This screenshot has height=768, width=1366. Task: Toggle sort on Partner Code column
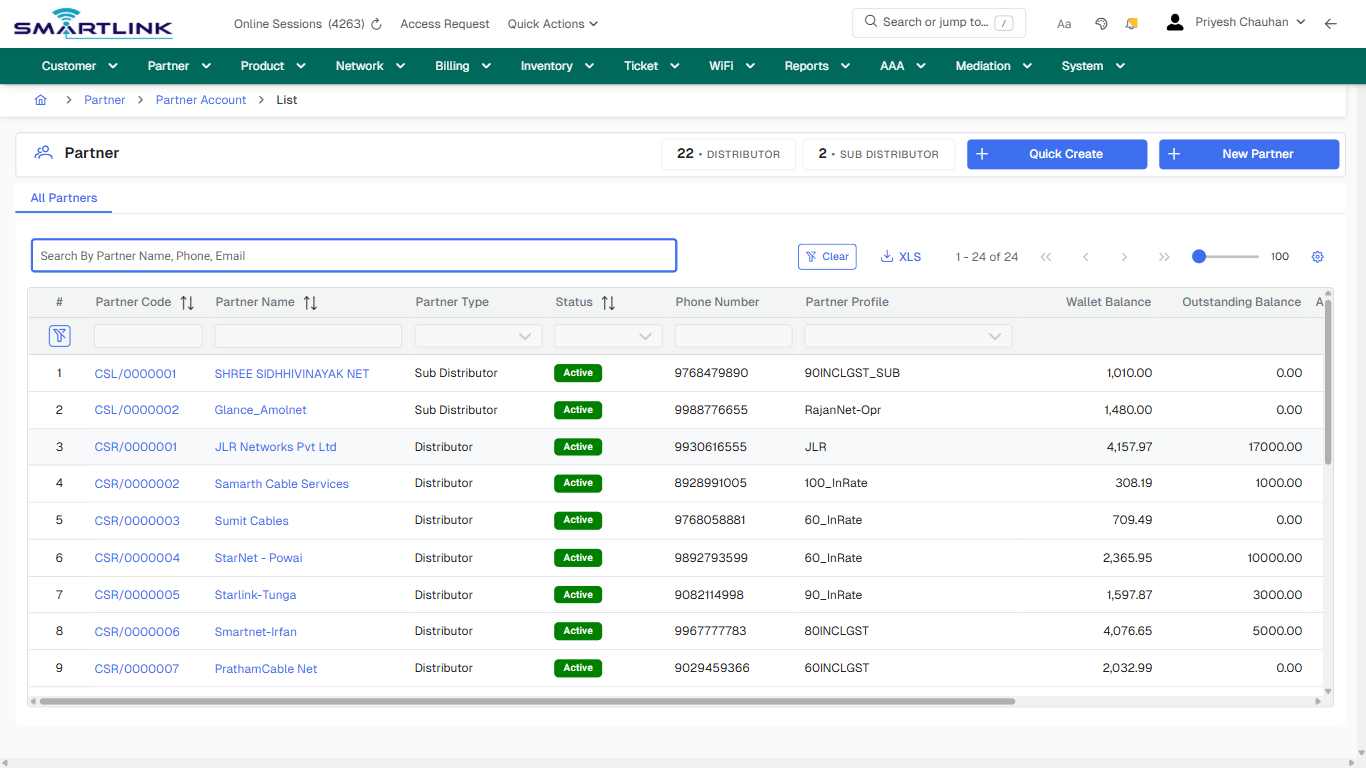coord(188,302)
